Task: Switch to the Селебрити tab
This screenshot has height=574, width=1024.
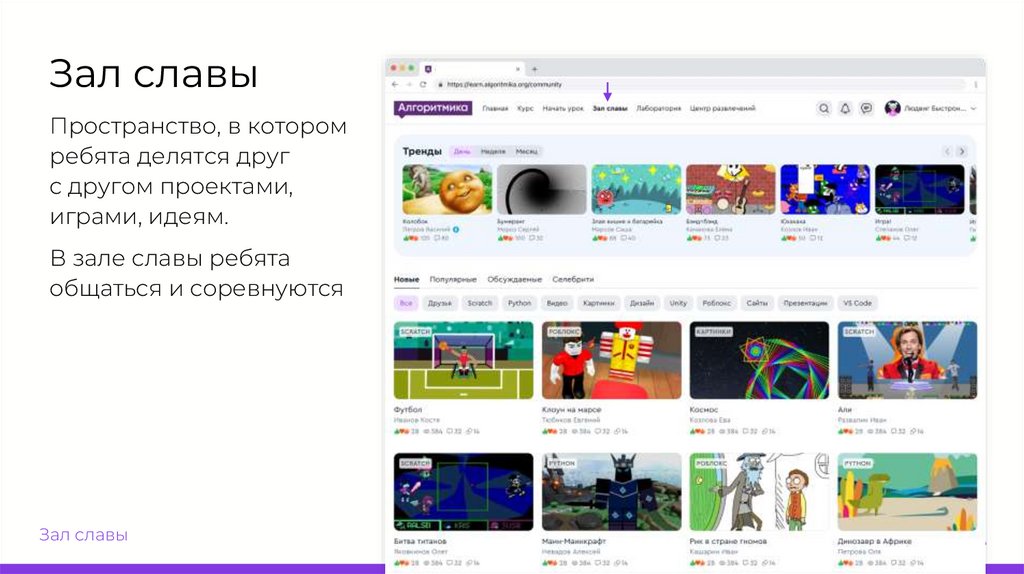Action: pyautogui.click(x=573, y=279)
